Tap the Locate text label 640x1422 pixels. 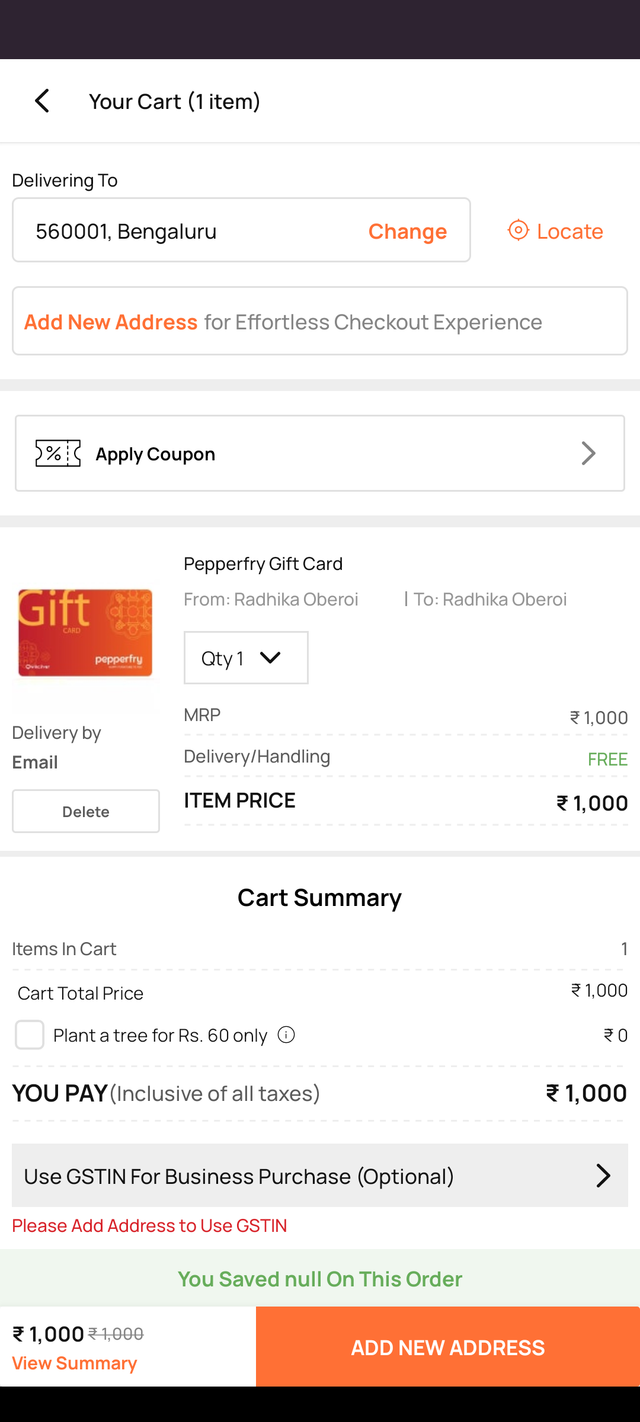pyautogui.click(x=570, y=231)
